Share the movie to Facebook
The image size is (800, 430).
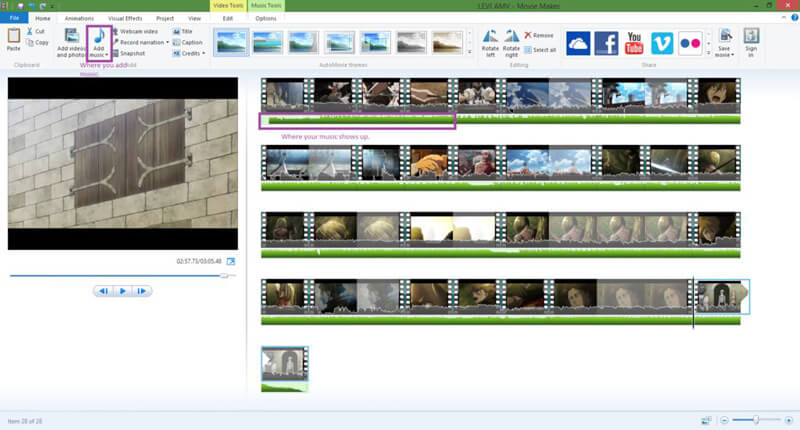click(x=606, y=42)
